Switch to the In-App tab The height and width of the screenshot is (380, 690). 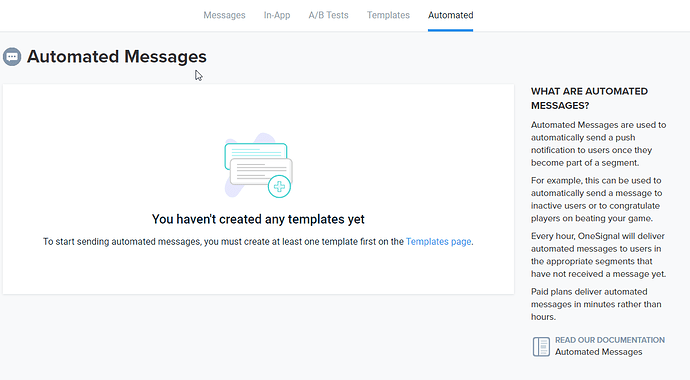click(277, 15)
